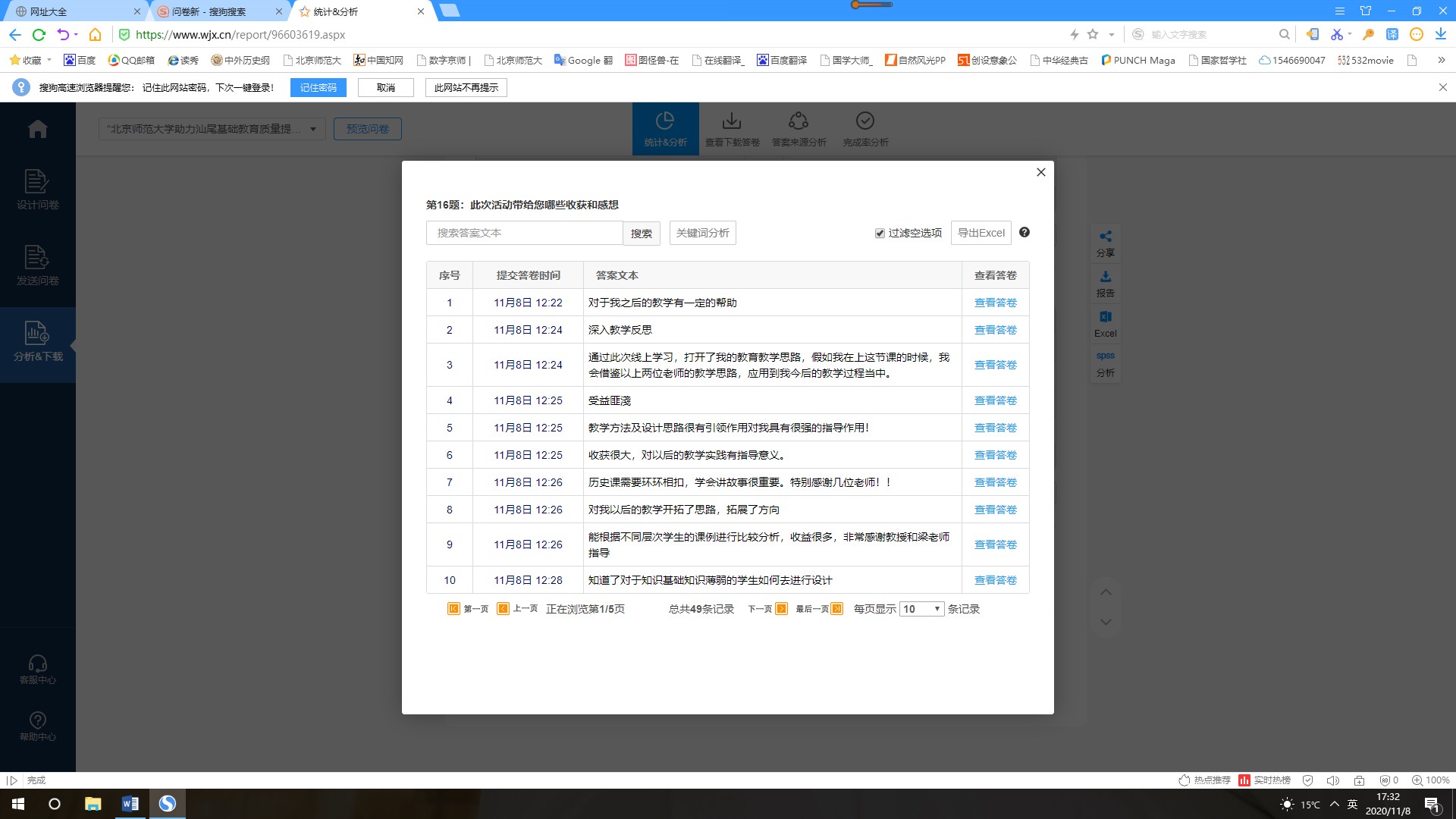Screen dimensions: 1456x819
Task: Open 查看下载答卷 tab
Action: click(x=732, y=129)
